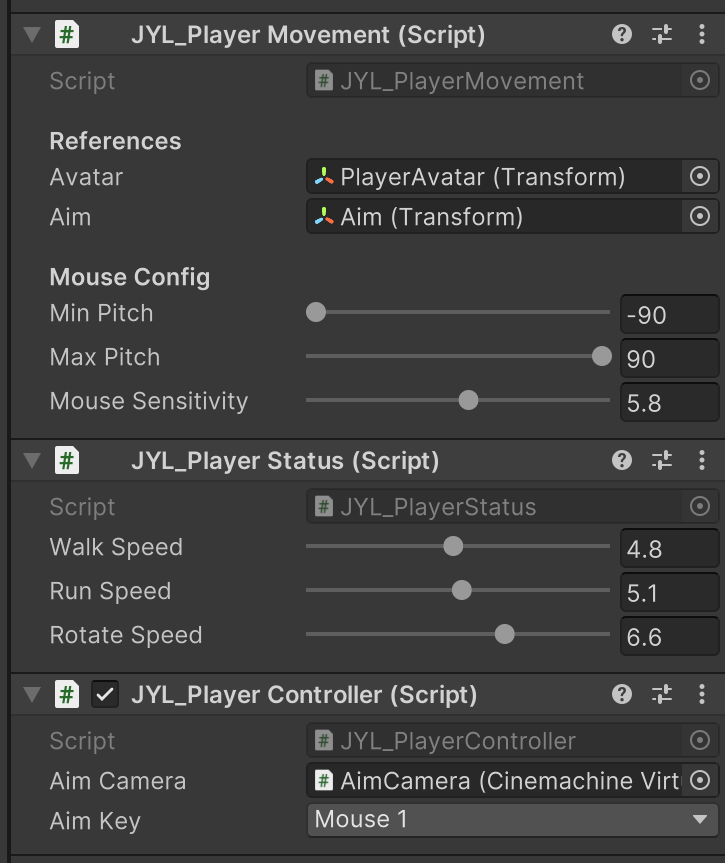Open help for JYL_Player Movement script
Viewport: 725px width, 863px height.
point(622,34)
